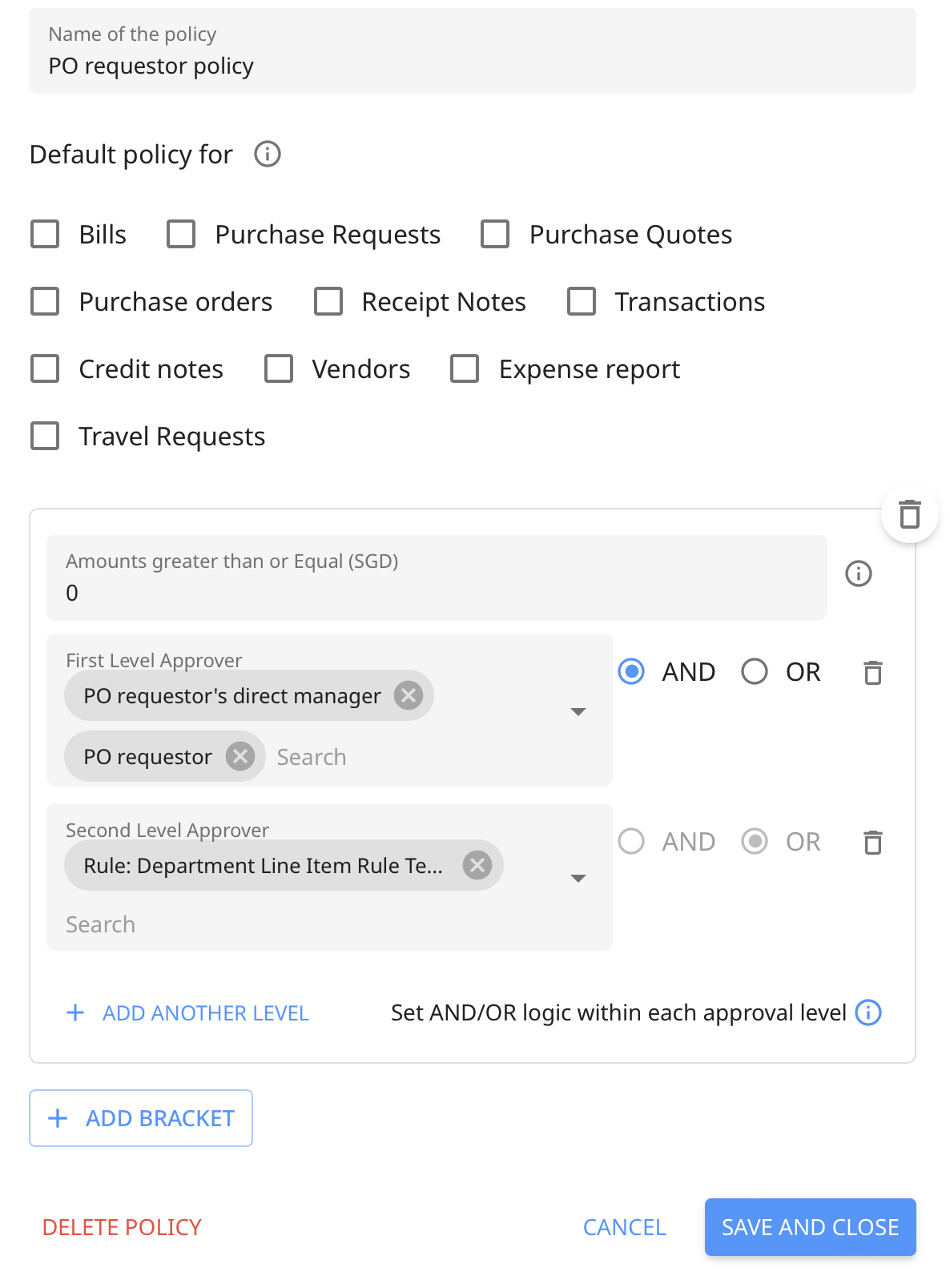Screen dimensions: 950x1288
Task: Click the ADD BRACKET button
Action: click(141, 1118)
